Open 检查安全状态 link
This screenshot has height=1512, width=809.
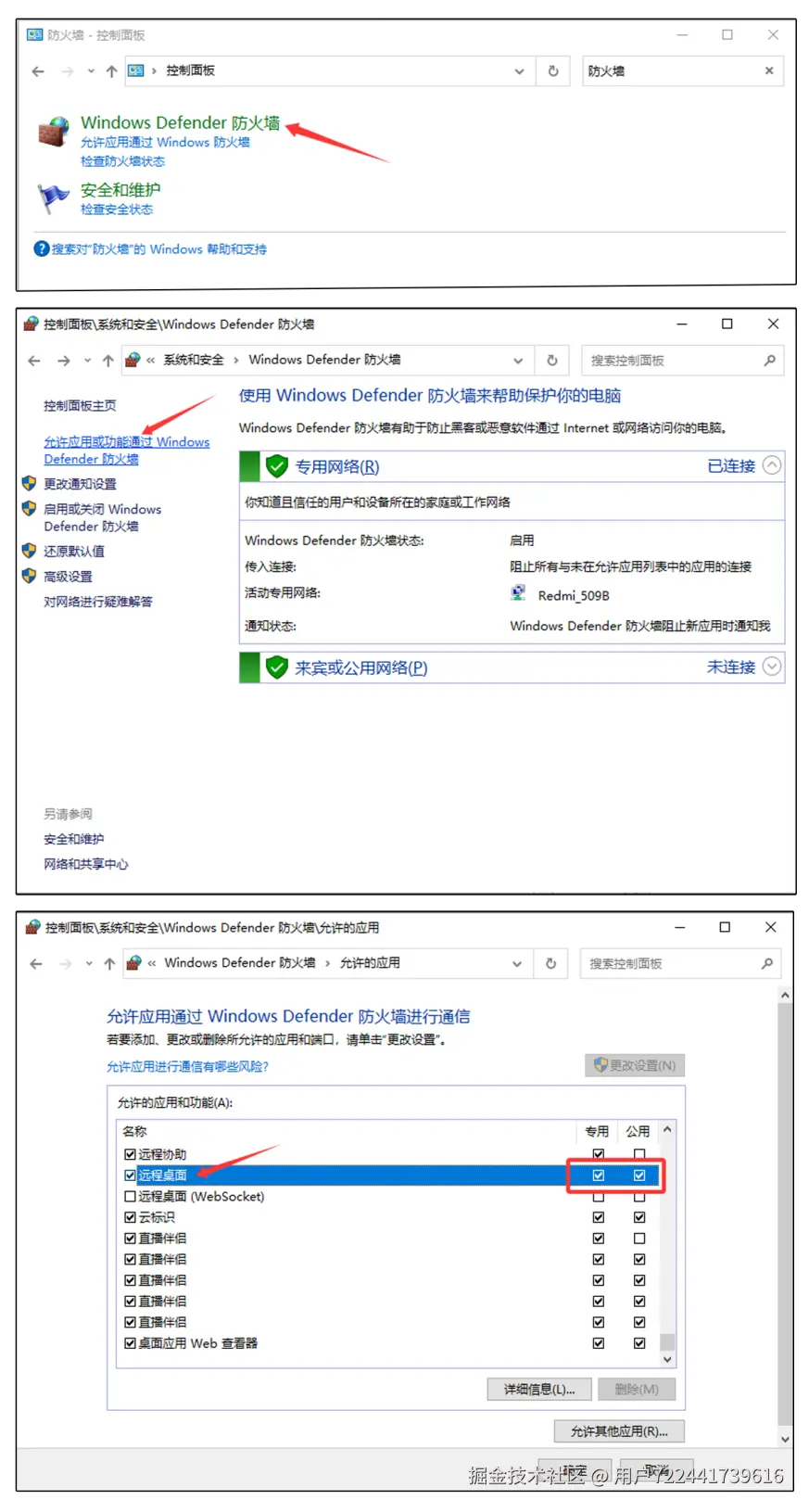[x=117, y=210]
